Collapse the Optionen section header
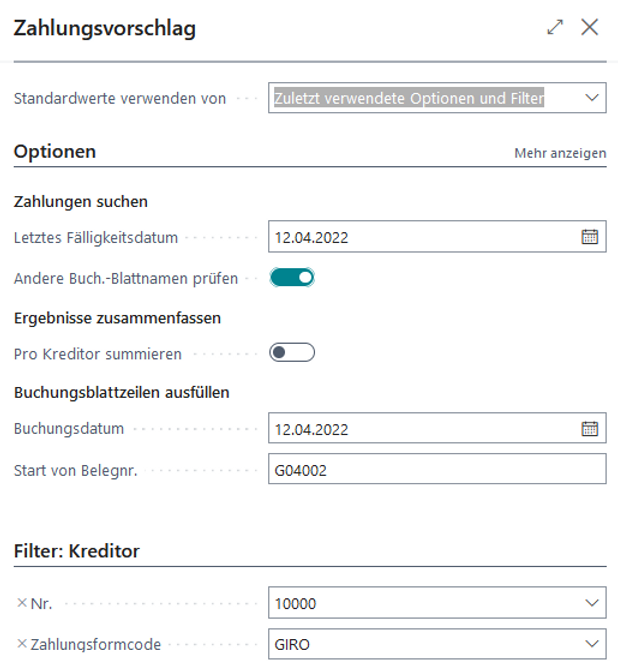Viewport: 618px width, 665px height. point(55,152)
